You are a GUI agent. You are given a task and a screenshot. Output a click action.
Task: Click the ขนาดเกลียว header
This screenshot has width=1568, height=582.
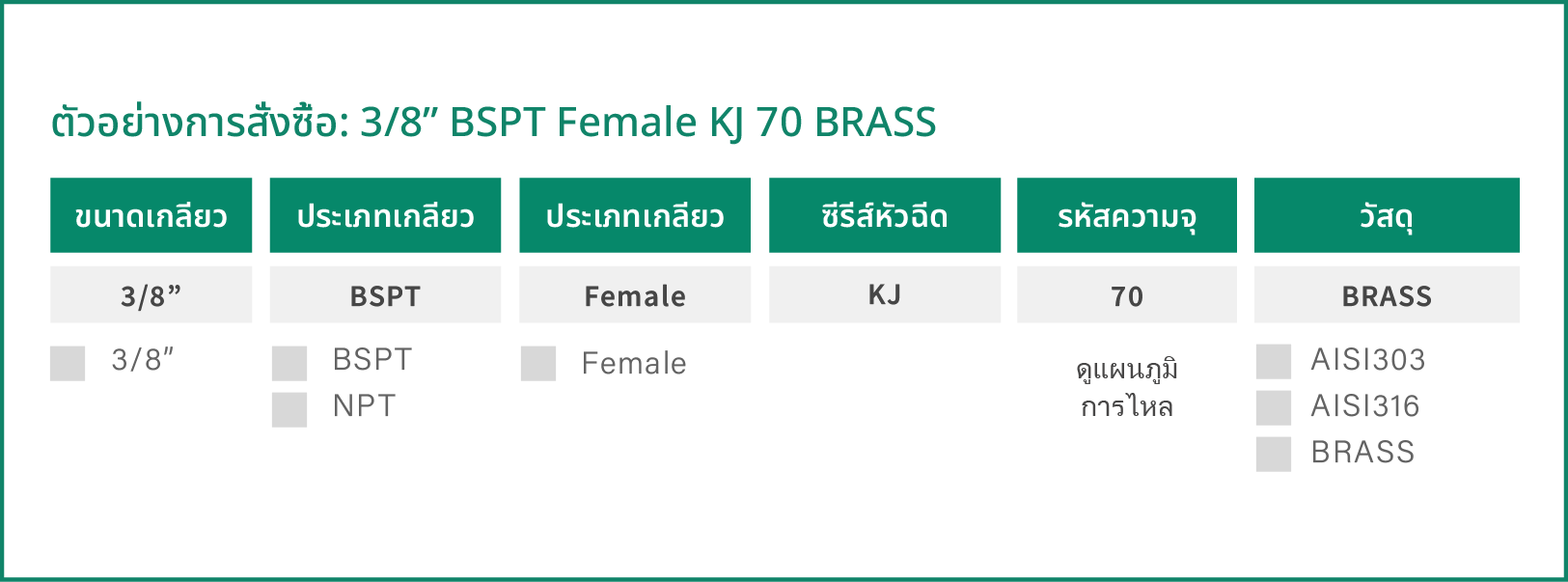[x=151, y=215]
